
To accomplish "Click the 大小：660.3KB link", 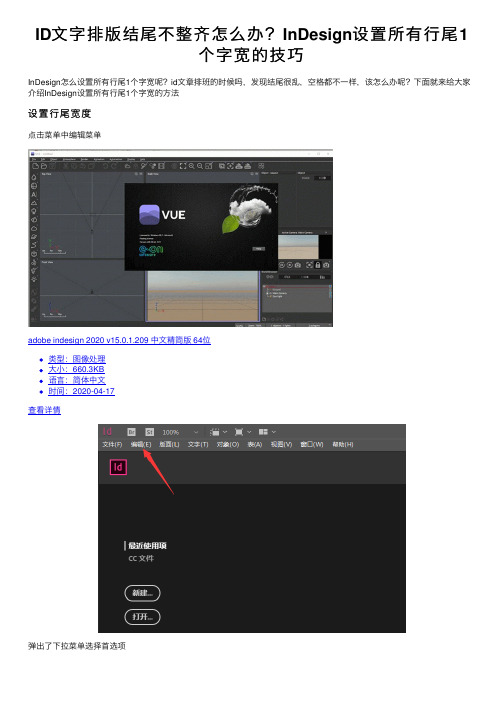I will [76, 369].
